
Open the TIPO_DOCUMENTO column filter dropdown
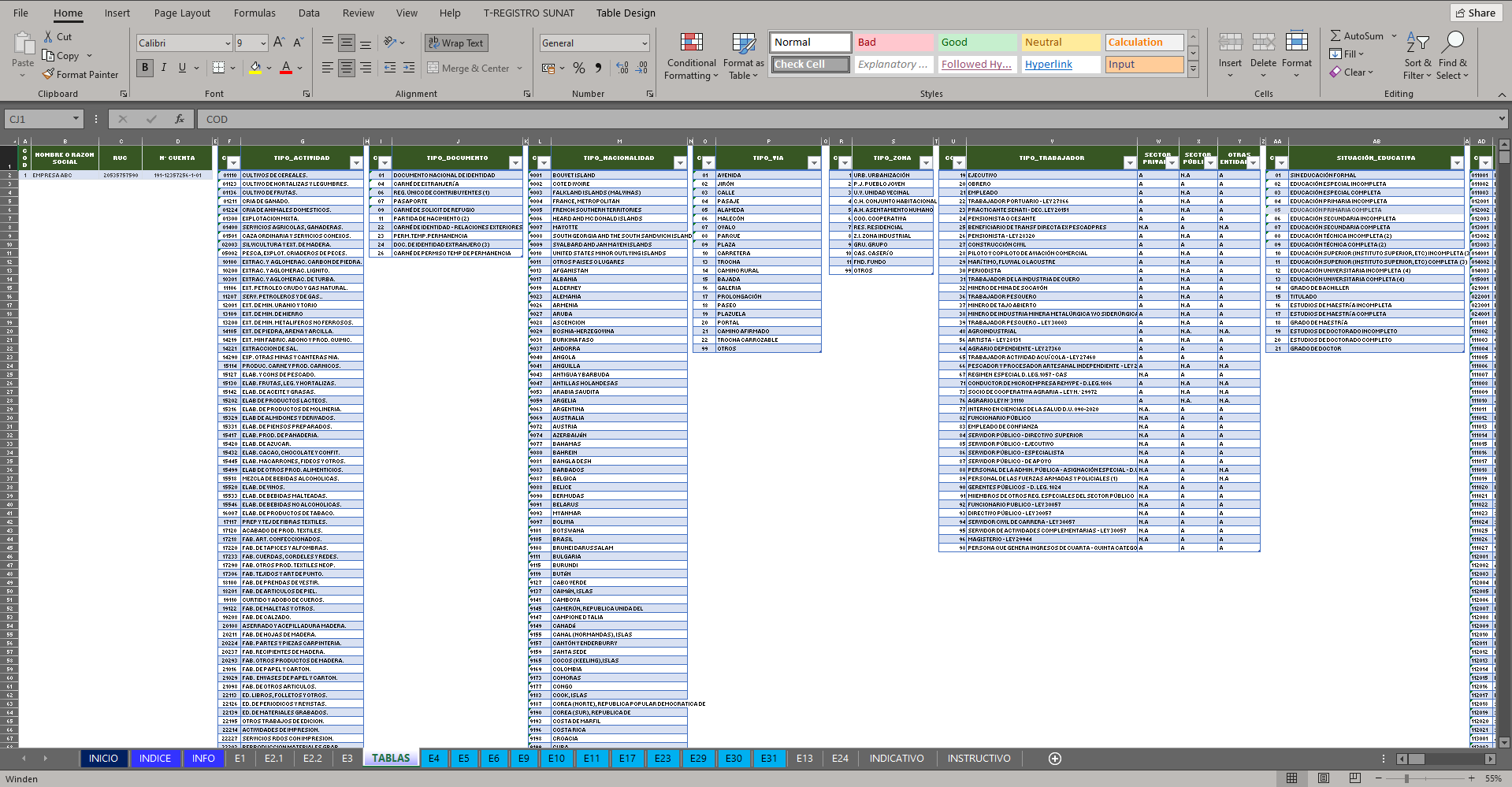point(515,163)
